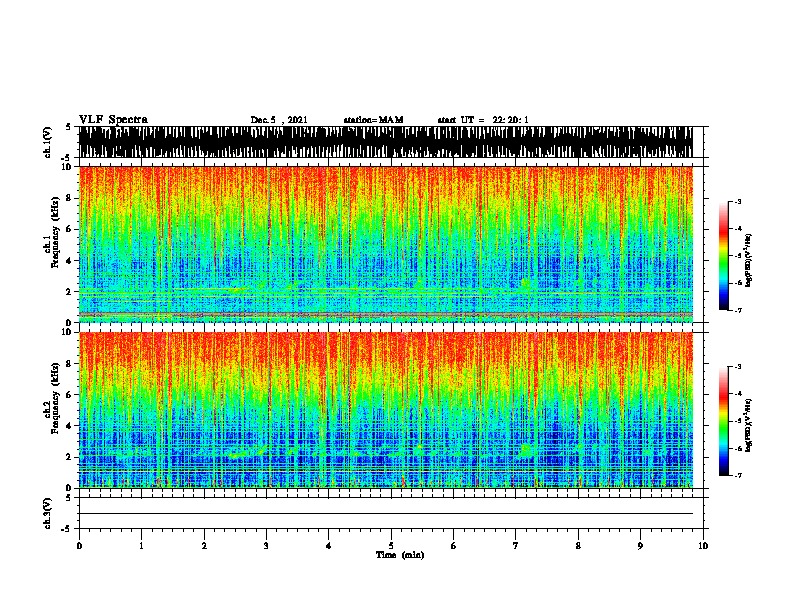Click the flat ch.3(V) trace line
This screenshot has width=792, height=612.
pos(386,514)
